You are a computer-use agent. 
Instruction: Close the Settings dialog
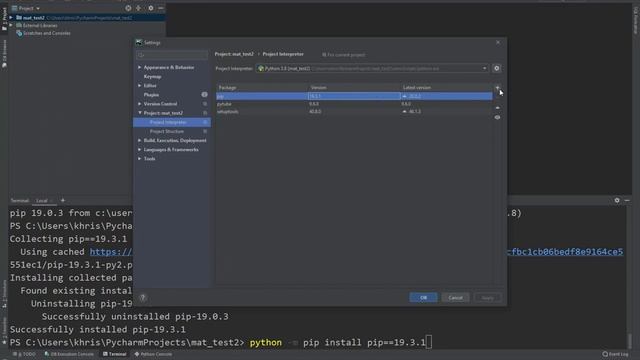pos(498,42)
